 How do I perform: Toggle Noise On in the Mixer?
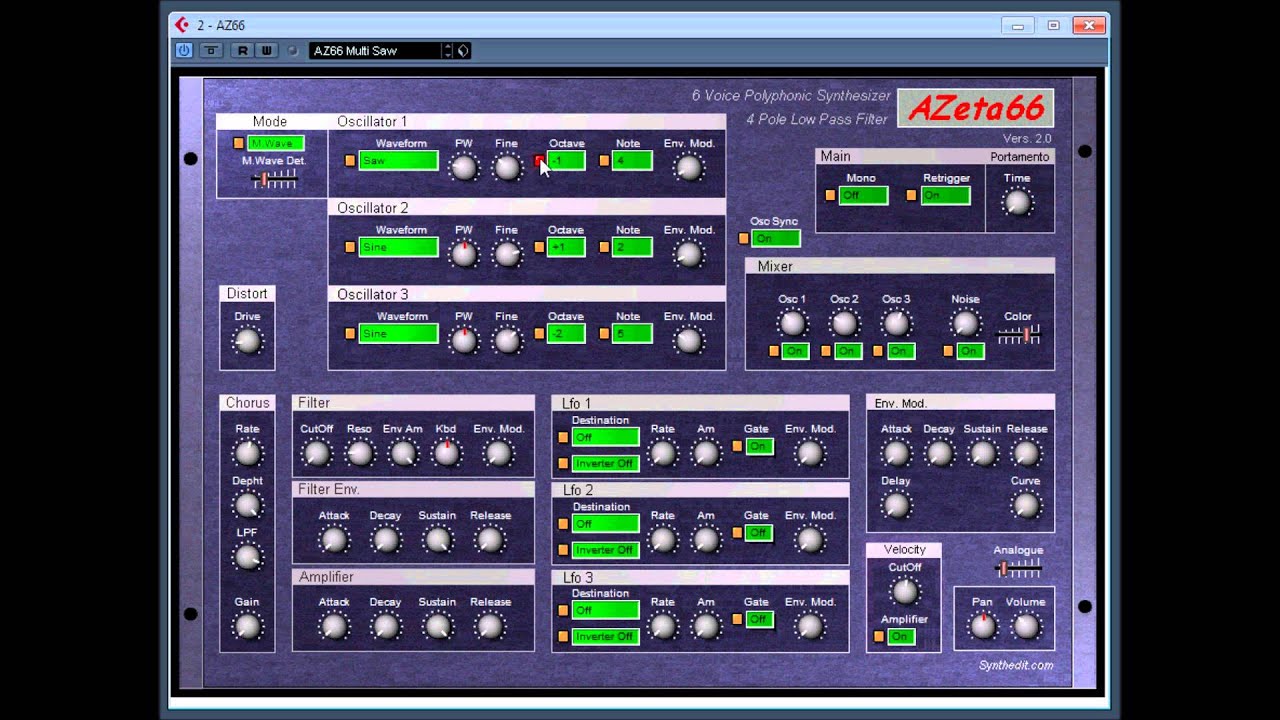pyautogui.click(x=969, y=351)
